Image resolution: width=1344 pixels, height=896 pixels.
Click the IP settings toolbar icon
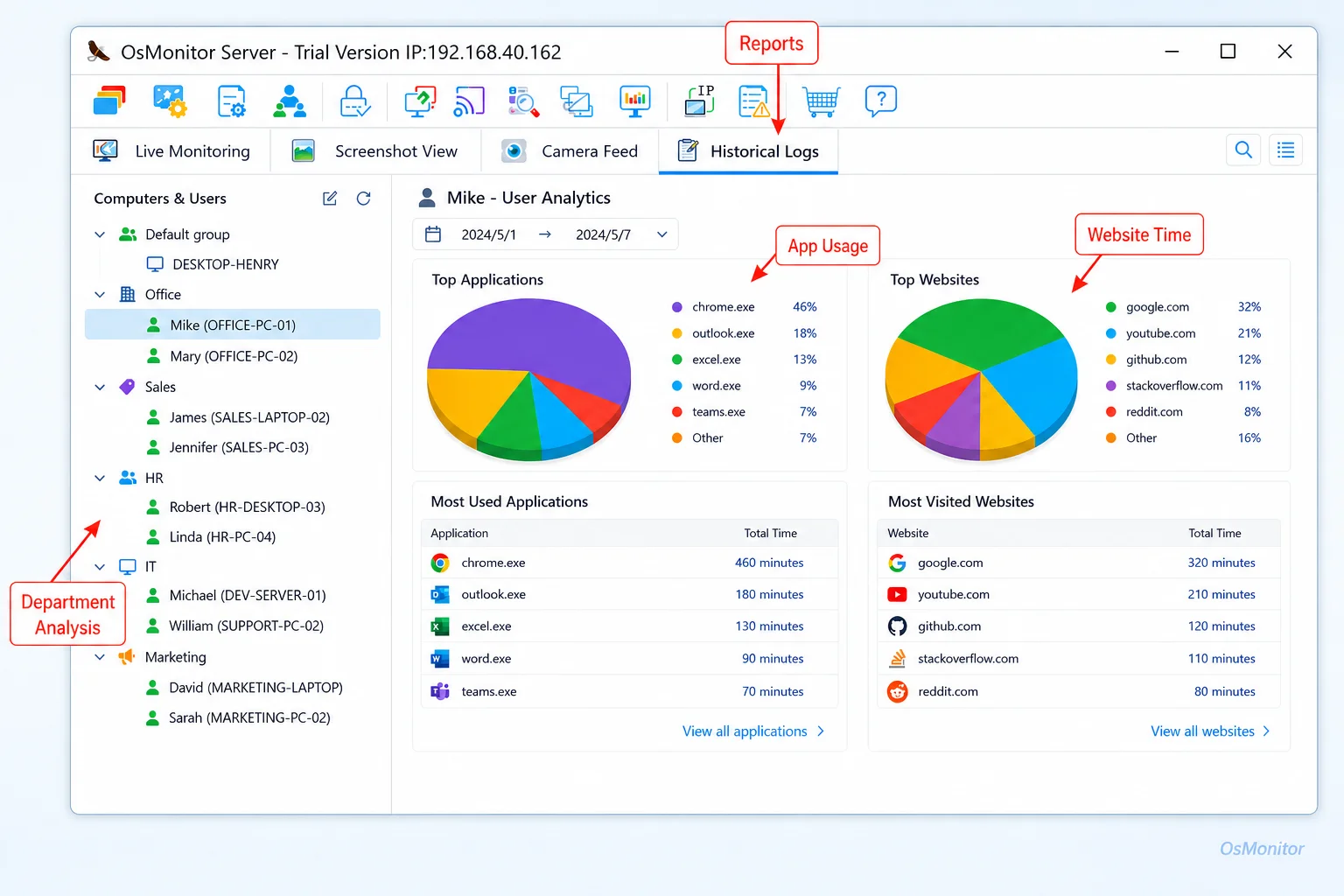coord(699,101)
